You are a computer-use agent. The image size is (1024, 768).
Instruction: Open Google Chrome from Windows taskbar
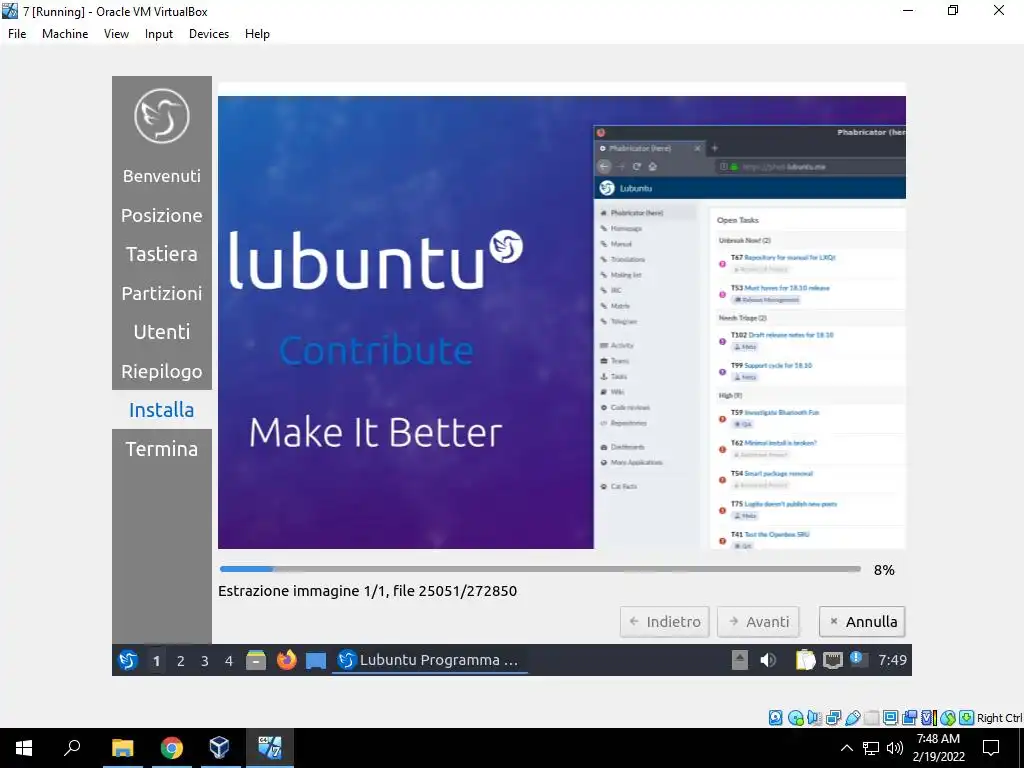point(172,748)
